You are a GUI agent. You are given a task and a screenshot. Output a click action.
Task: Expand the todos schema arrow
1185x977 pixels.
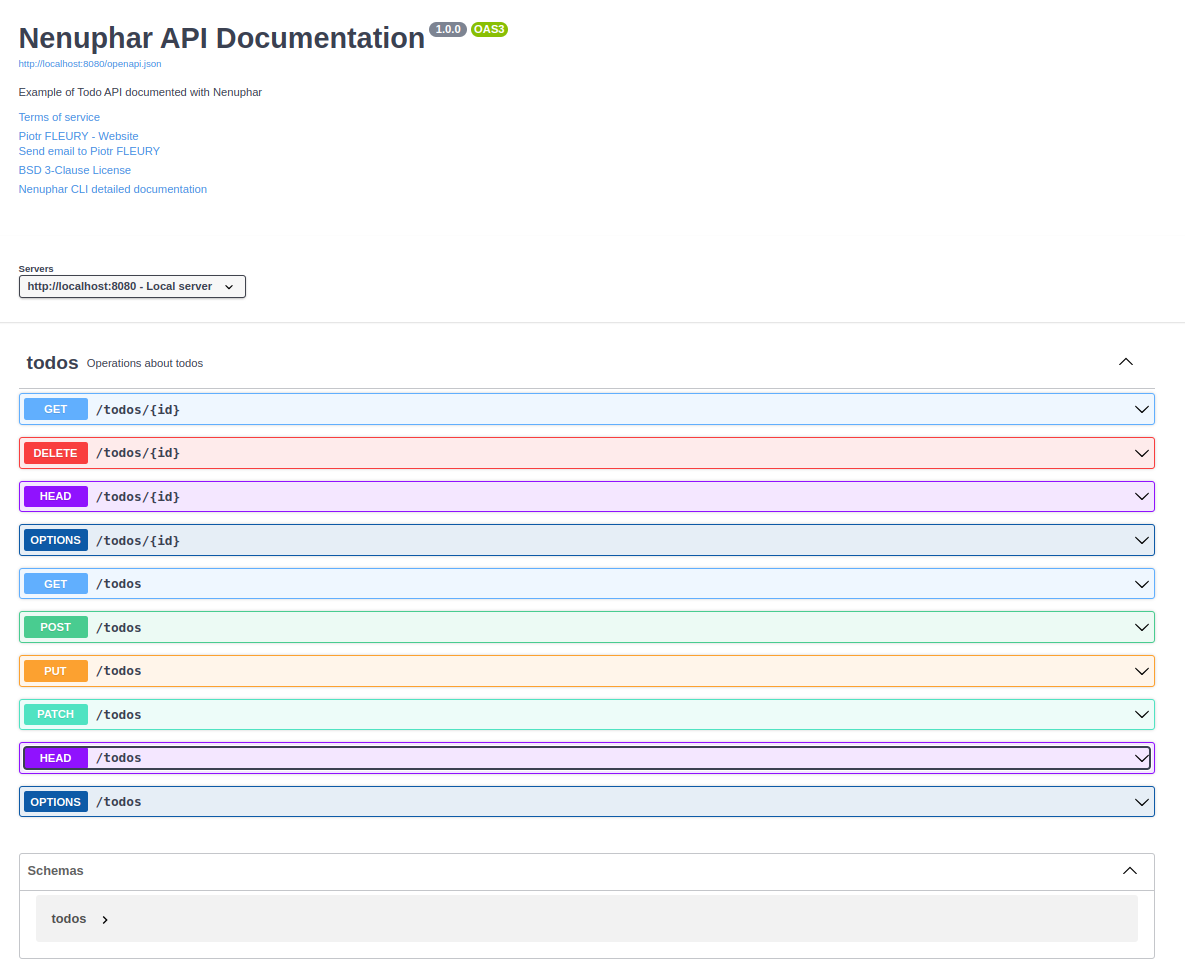coord(105,920)
